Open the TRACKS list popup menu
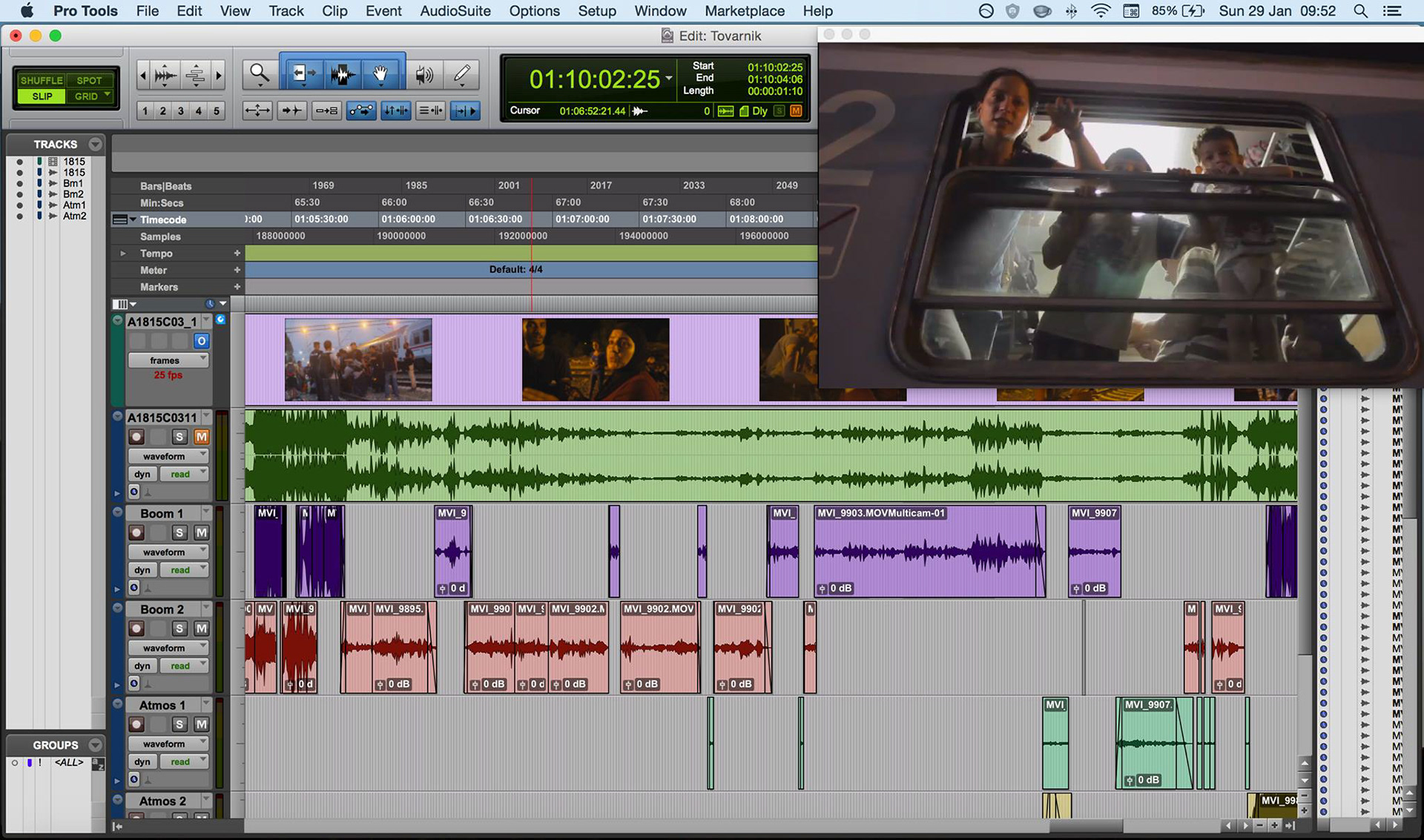Image resolution: width=1424 pixels, height=840 pixels. 95,144
